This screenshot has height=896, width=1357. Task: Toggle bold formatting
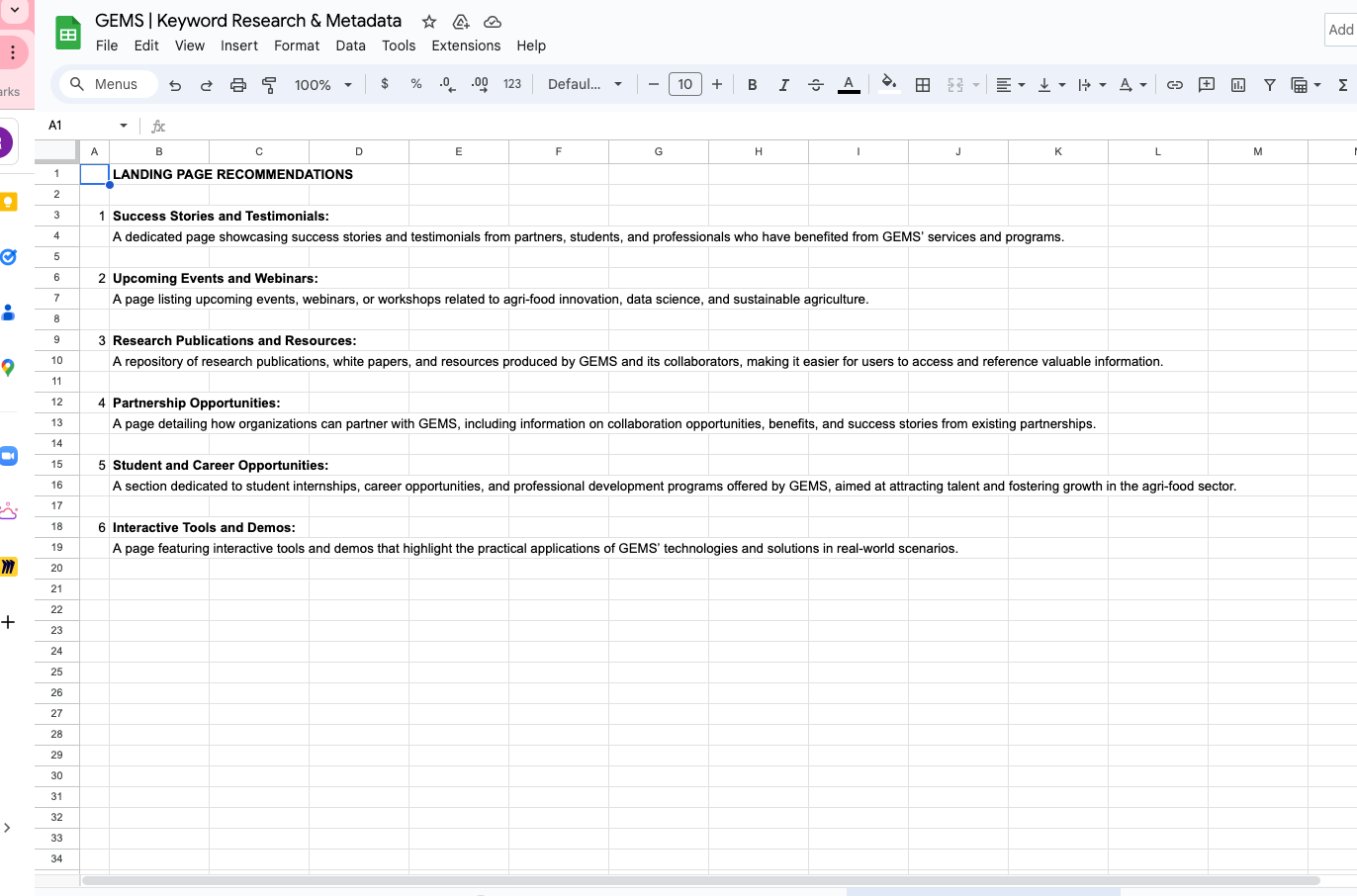[x=752, y=85]
